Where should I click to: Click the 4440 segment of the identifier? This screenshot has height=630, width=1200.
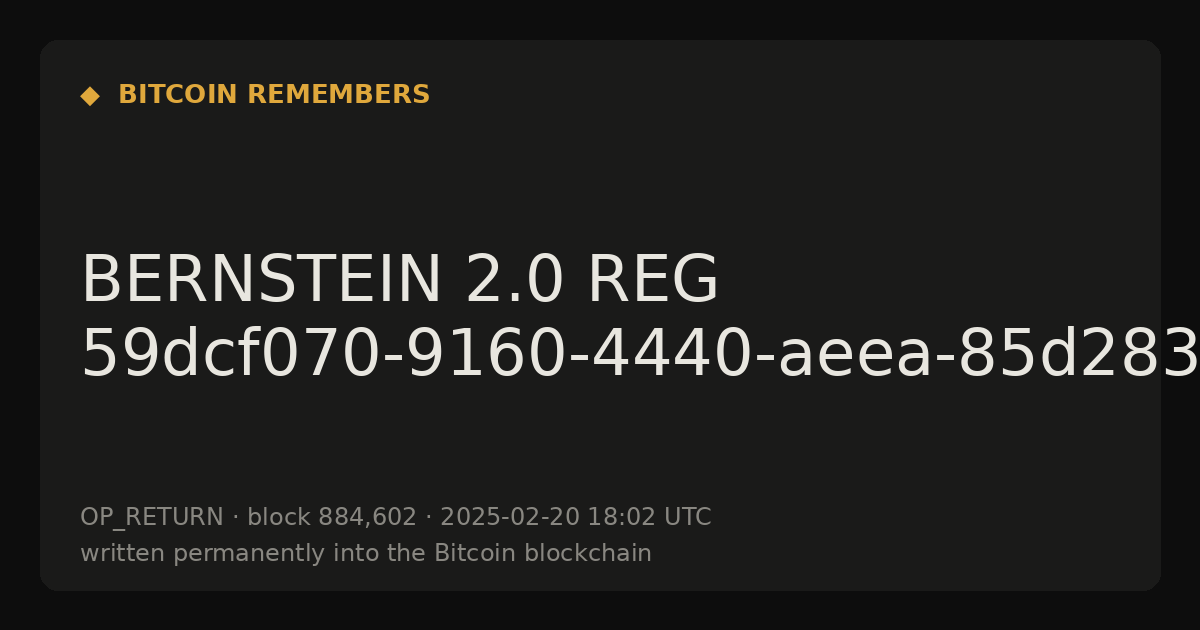(x=658, y=356)
